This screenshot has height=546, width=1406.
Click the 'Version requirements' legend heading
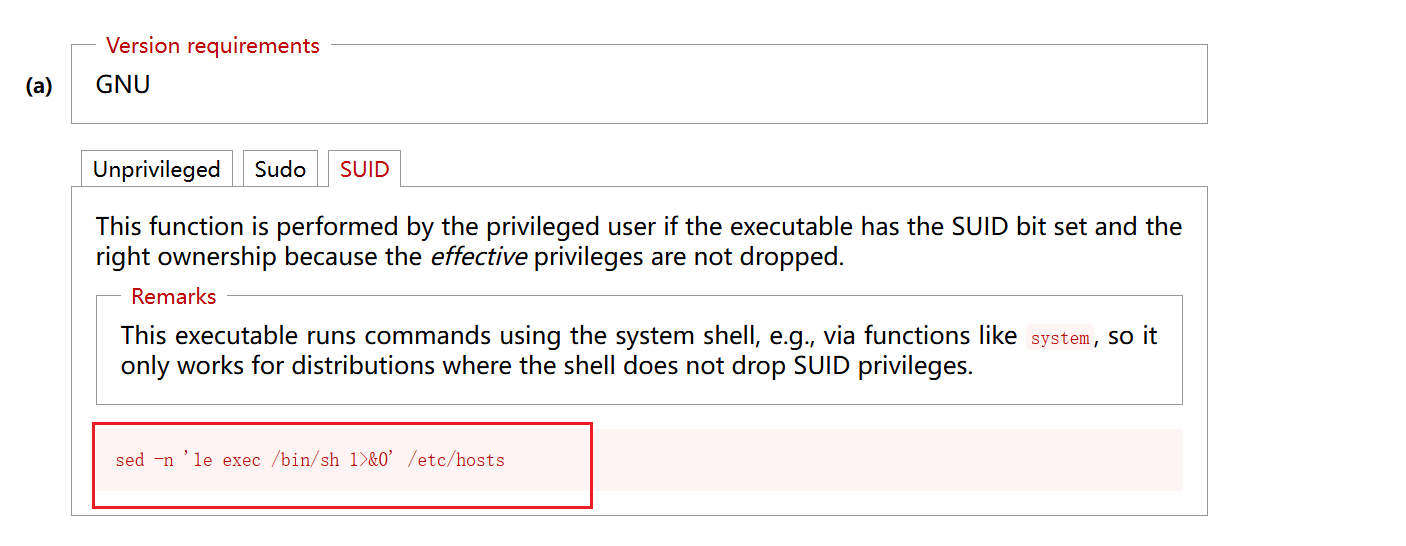click(x=213, y=46)
